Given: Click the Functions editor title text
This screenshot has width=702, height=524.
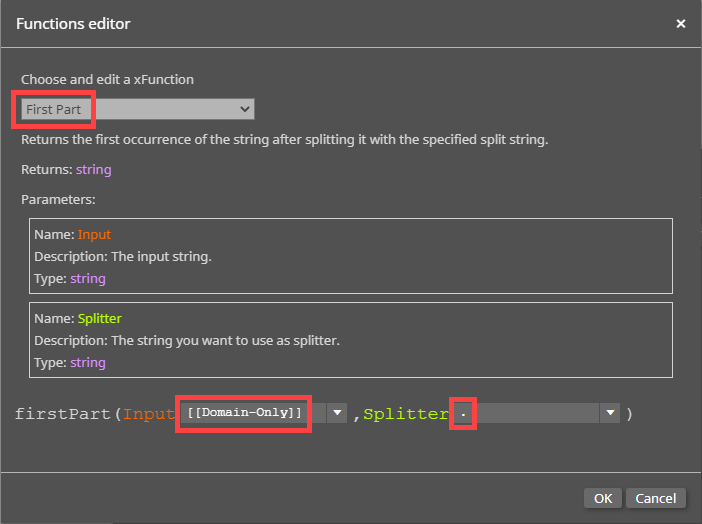Looking at the screenshot, I should pyautogui.click(x=73, y=23).
